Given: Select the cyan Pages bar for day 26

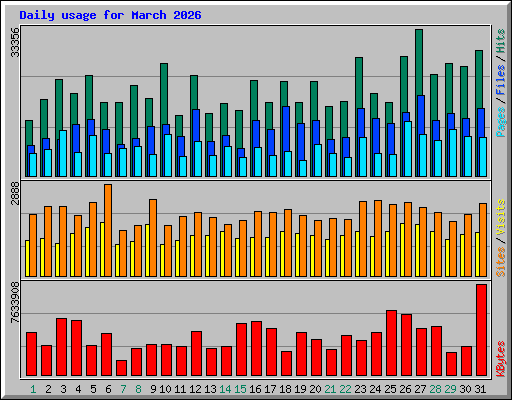Looking at the screenshot, I should (x=408, y=149).
